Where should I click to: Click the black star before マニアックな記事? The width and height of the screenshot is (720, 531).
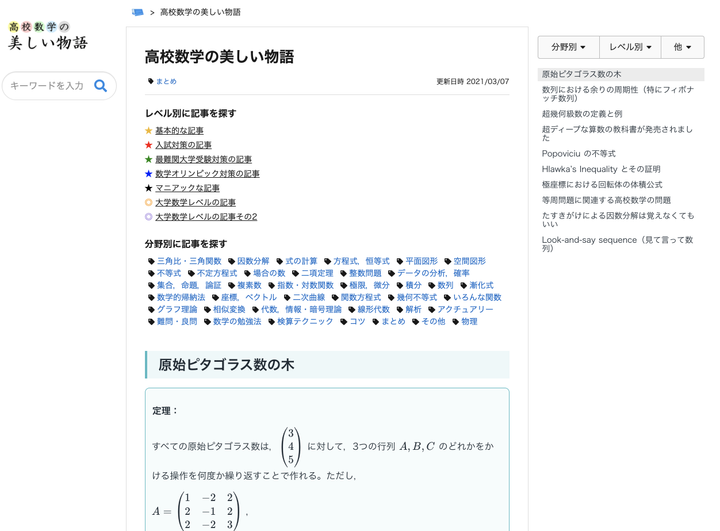(x=148, y=188)
